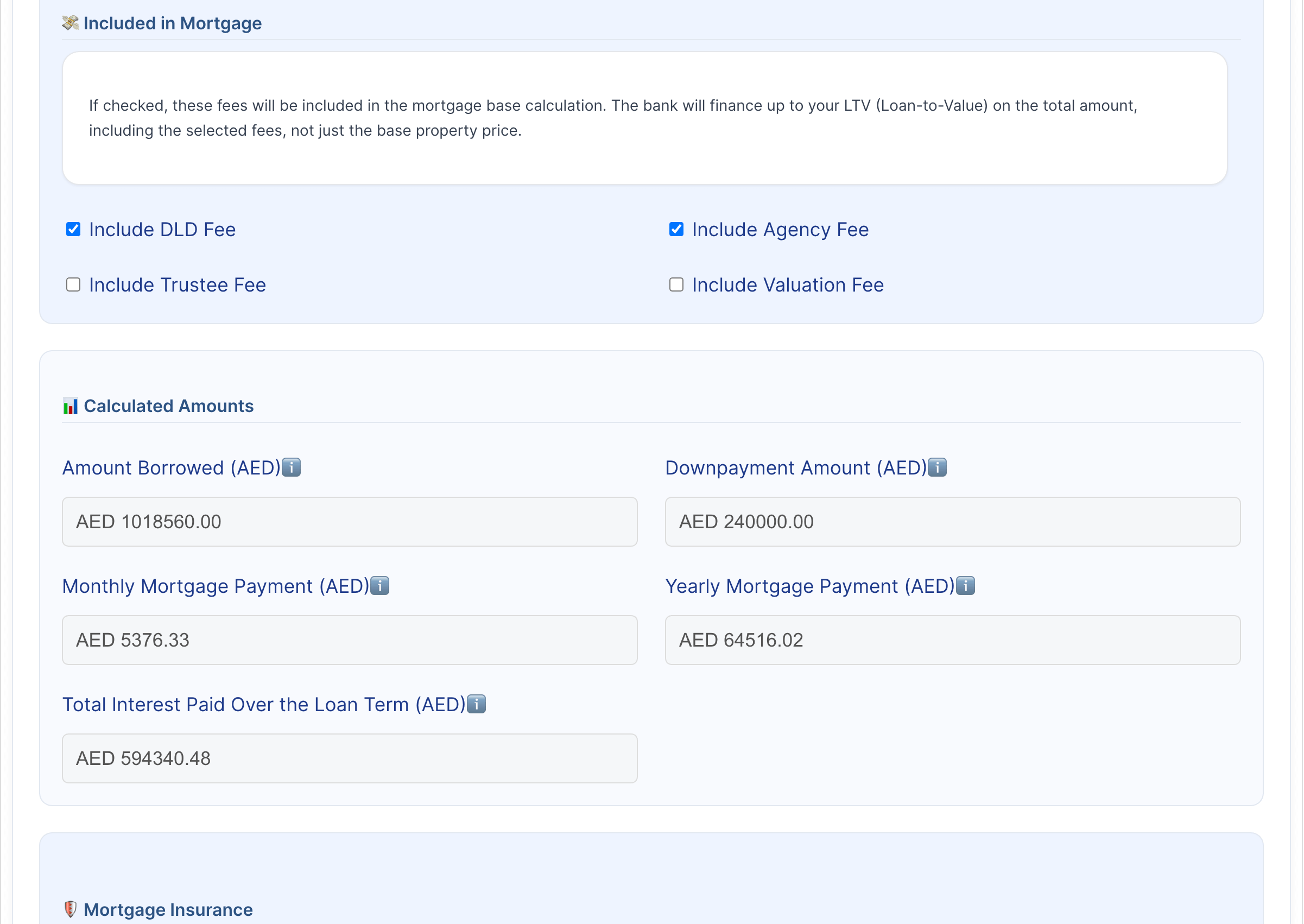Click the Include Agency Fee label
The height and width of the screenshot is (924, 1304).
click(x=781, y=230)
